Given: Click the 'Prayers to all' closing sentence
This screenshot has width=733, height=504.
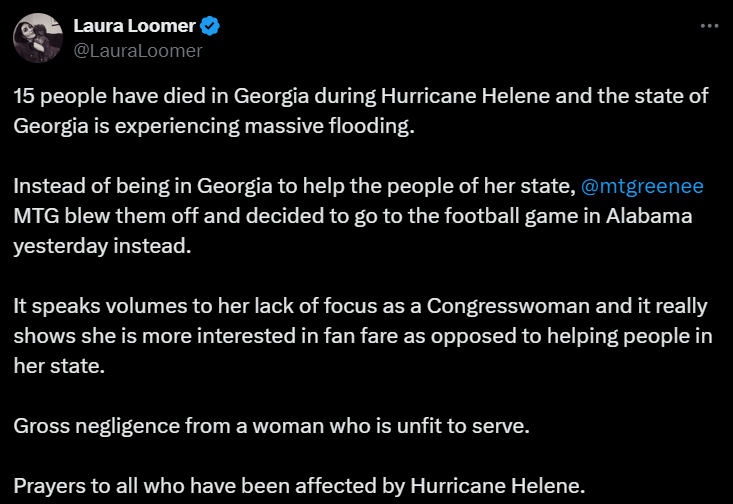Looking at the screenshot, I should click(x=299, y=486).
